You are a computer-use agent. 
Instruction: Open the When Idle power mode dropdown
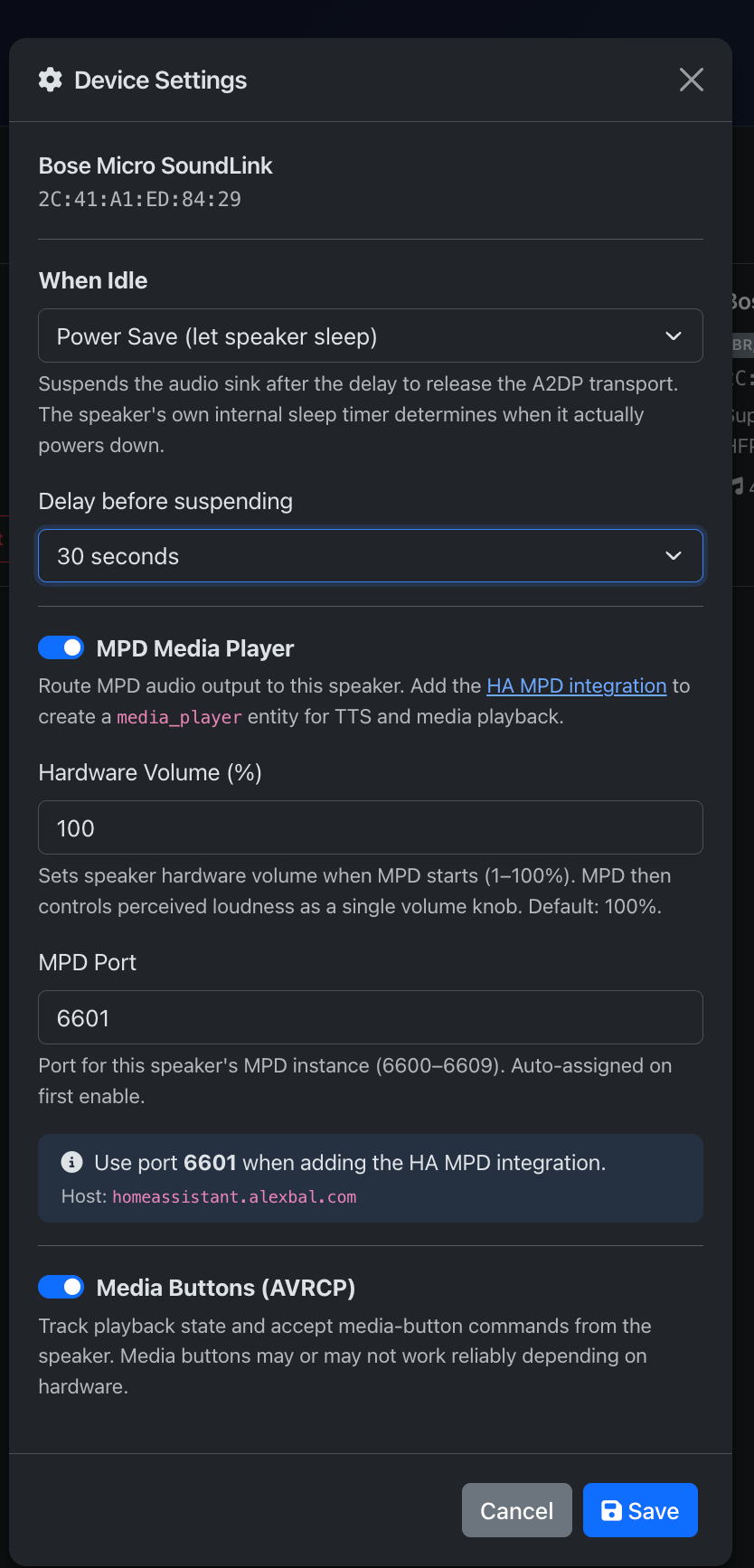370,336
